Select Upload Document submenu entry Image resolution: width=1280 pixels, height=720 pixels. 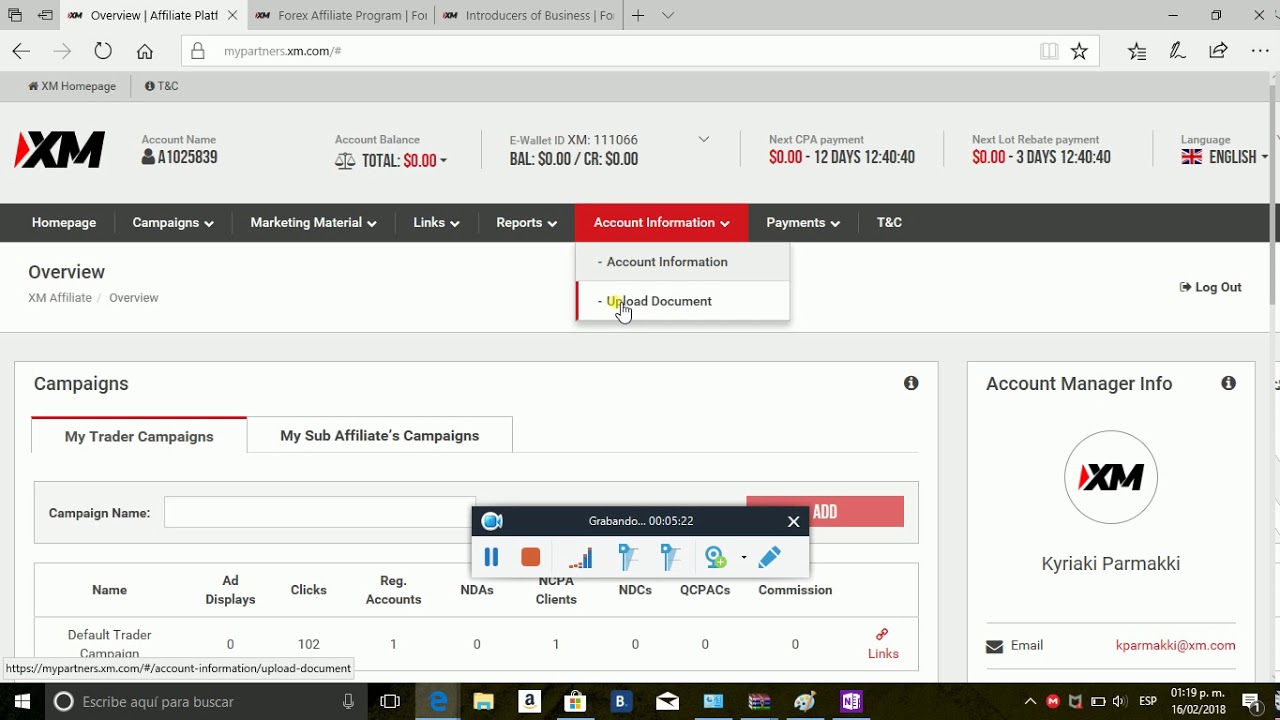(x=683, y=301)
